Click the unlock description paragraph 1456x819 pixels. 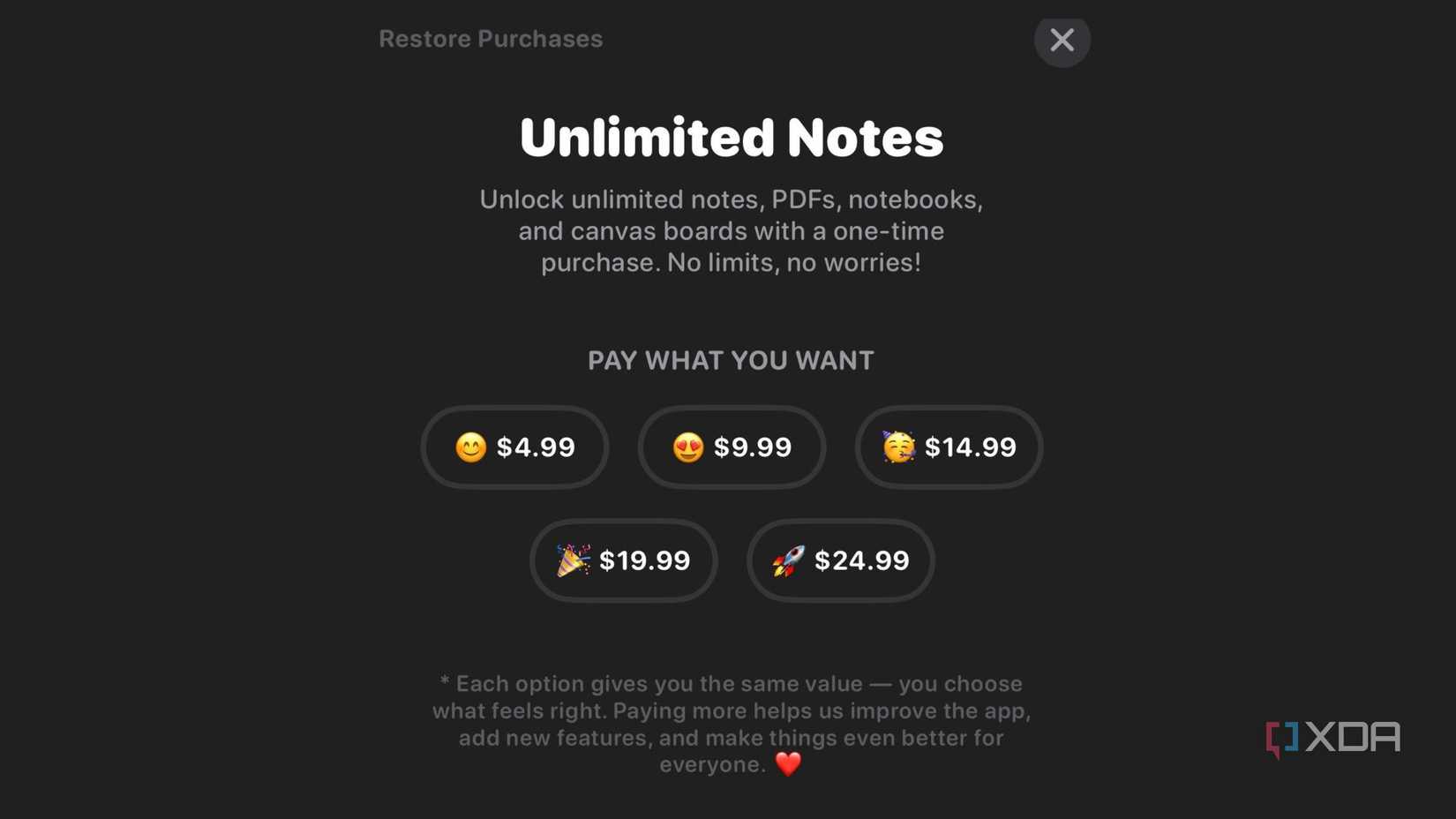click(x=732, y=230)
